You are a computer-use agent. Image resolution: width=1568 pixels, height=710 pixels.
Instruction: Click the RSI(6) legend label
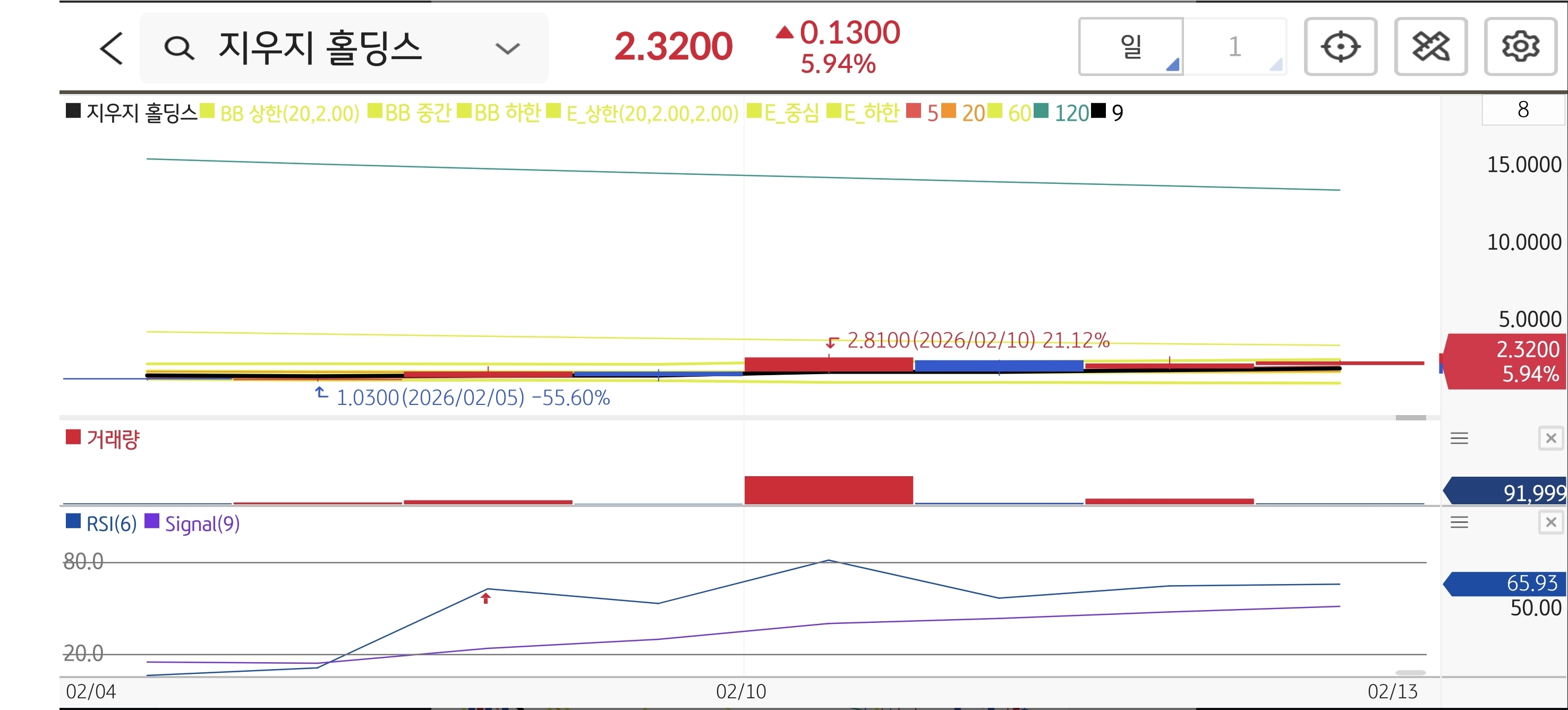pyautogui.click(x=111, y=523)
